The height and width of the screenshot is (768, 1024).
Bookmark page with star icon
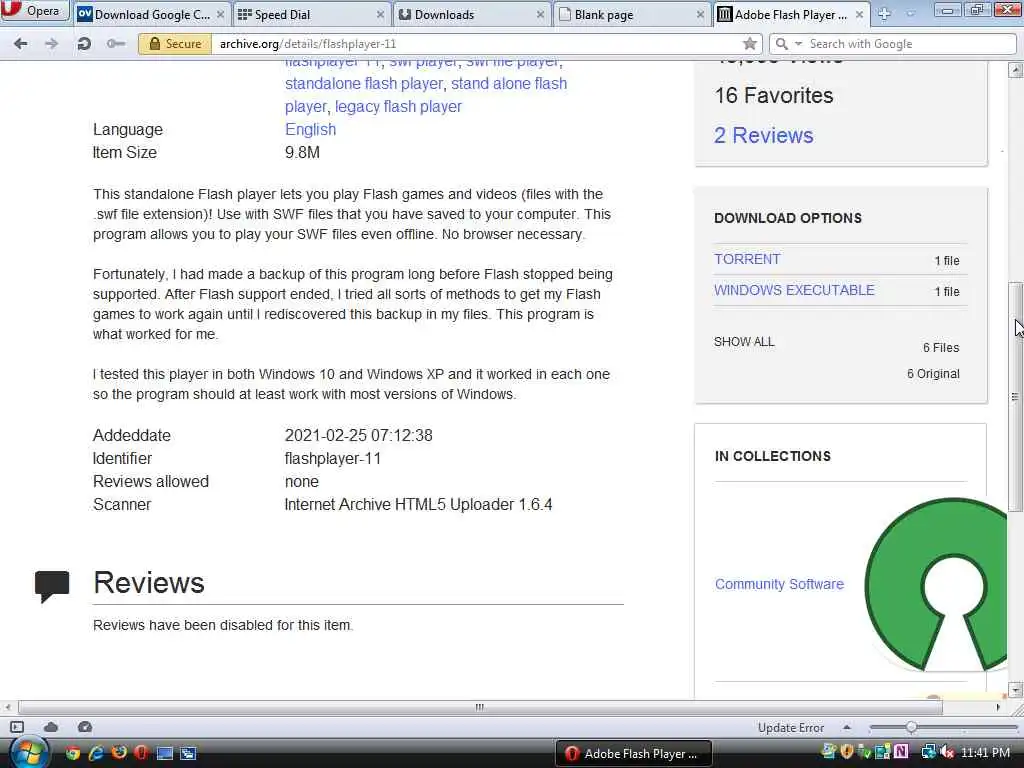coord(750,44)
